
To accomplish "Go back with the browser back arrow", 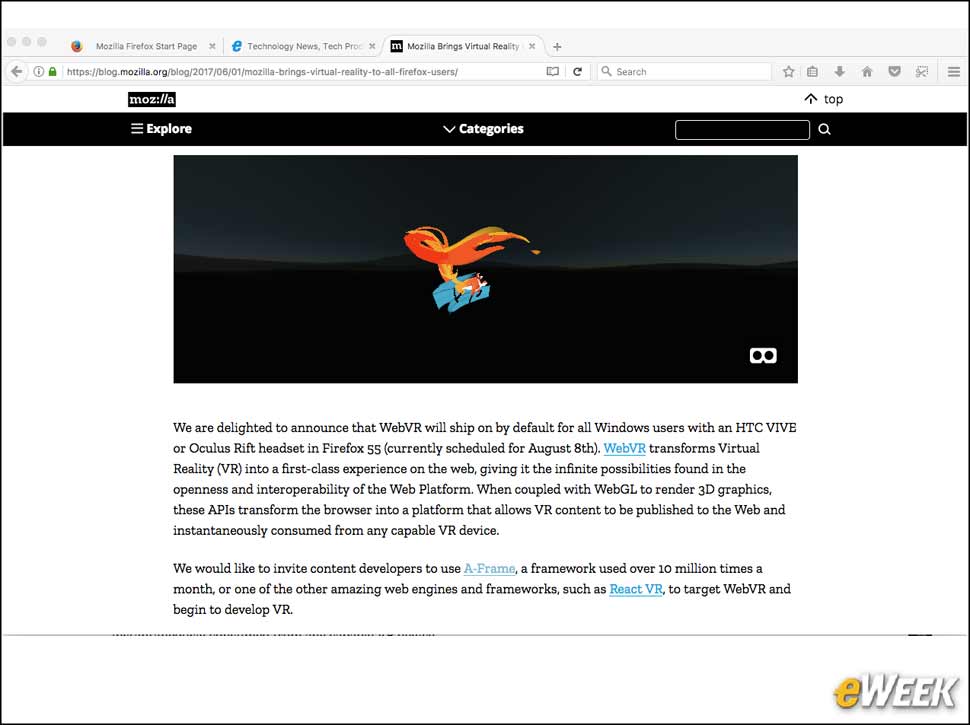I will (17, 72).
